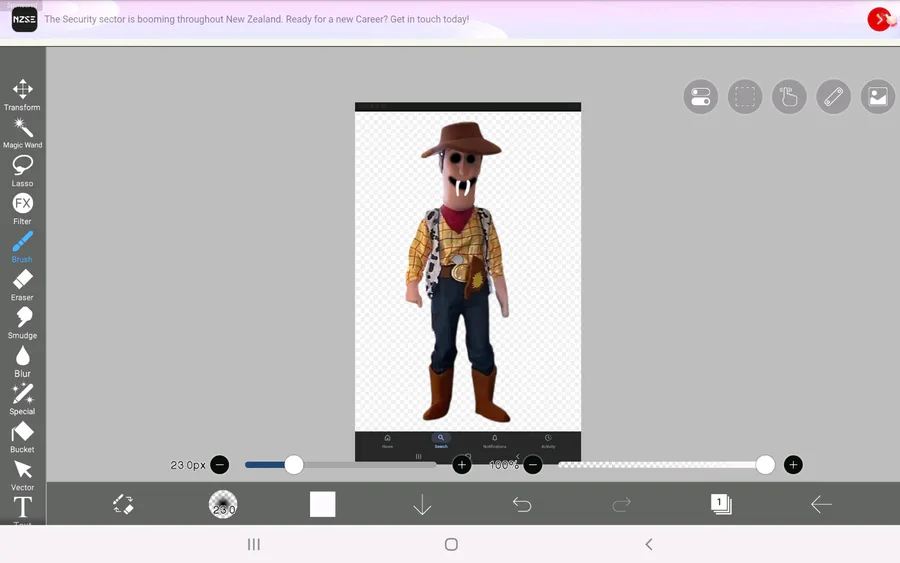The height and width of the screenshot is (563, 900).
Task: Open brush settings with the size 23.0 preview
Action: click(223, 504)
